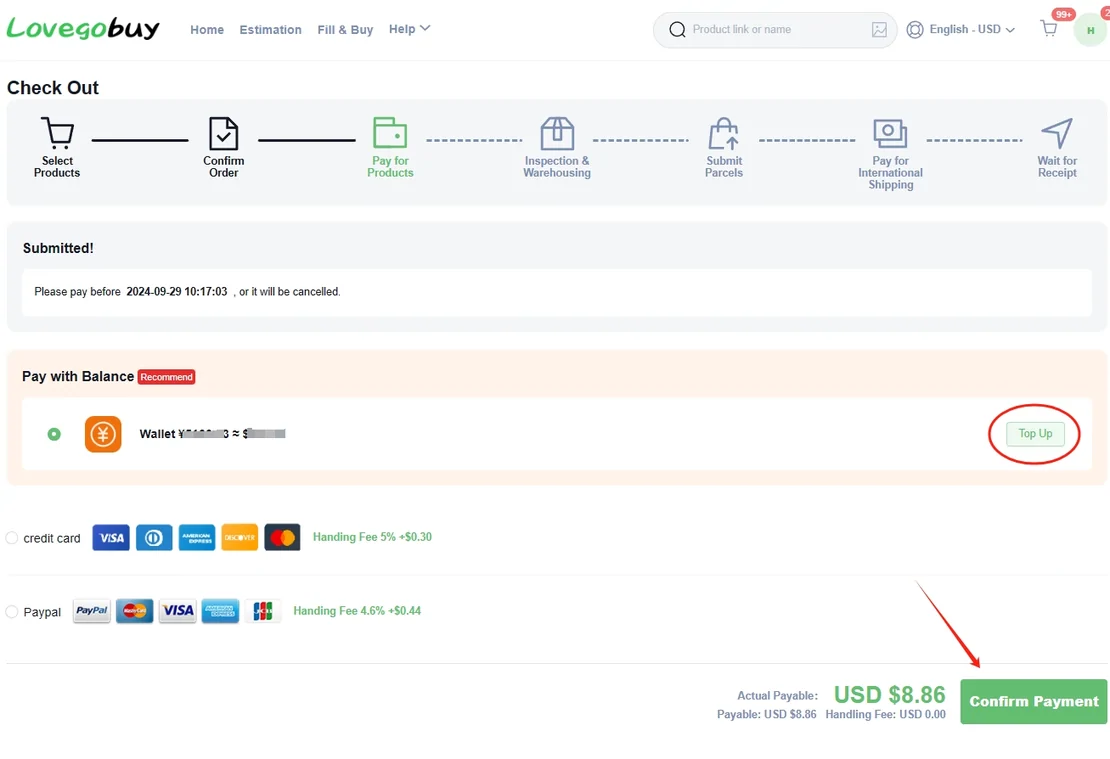Click the Product link or name search field
The image size is (1110, 759).
[x=775, y=29]
